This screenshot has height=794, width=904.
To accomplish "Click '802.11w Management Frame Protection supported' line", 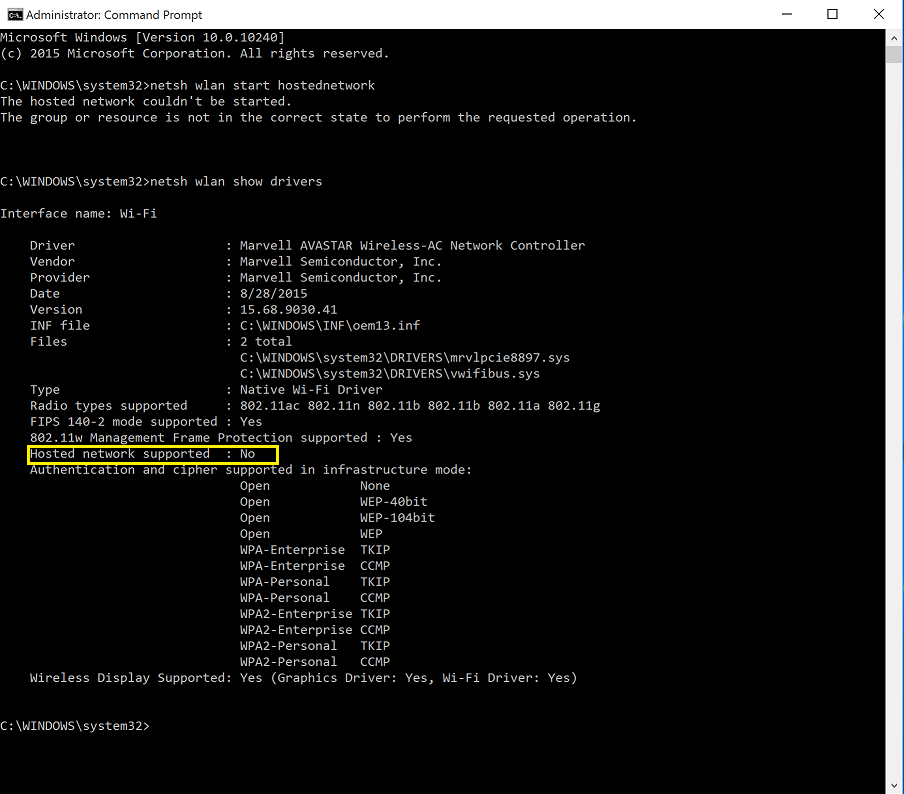I will (221, 438).
